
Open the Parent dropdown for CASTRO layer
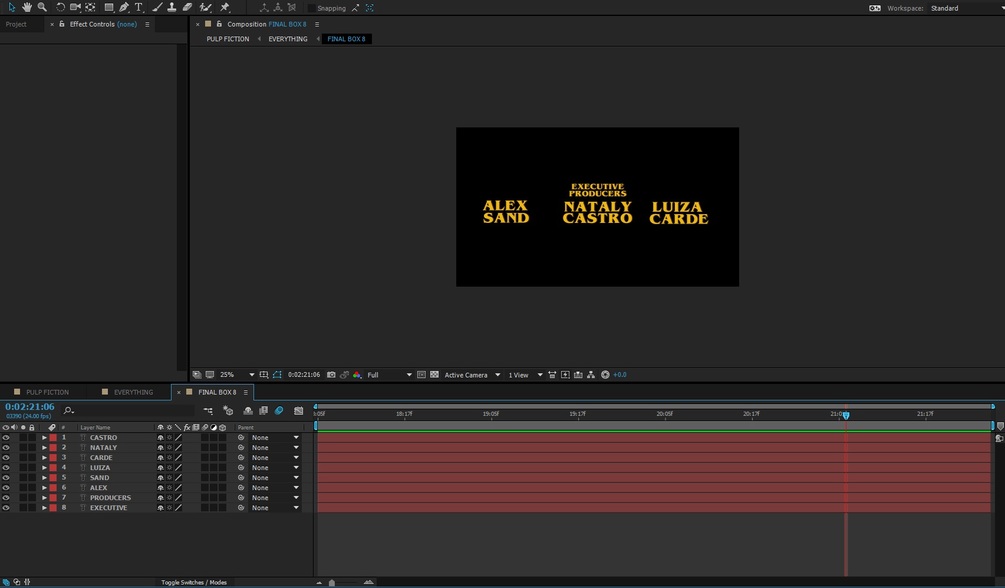coord(275,437)
